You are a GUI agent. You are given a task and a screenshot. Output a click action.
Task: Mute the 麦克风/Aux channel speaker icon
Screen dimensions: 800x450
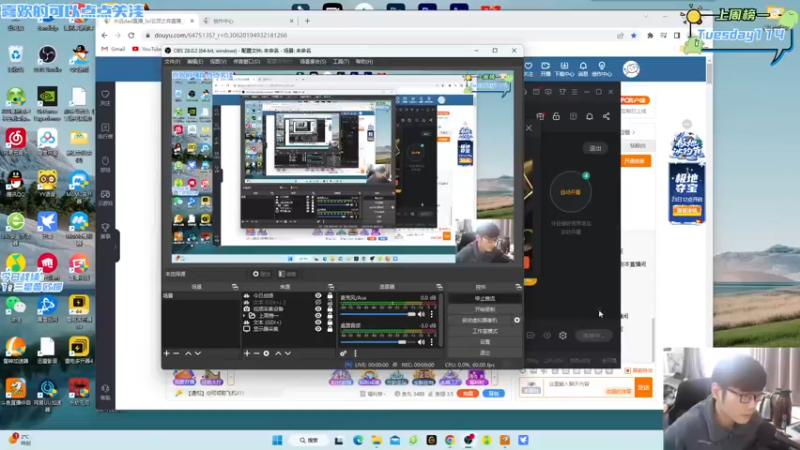point(421,314)
